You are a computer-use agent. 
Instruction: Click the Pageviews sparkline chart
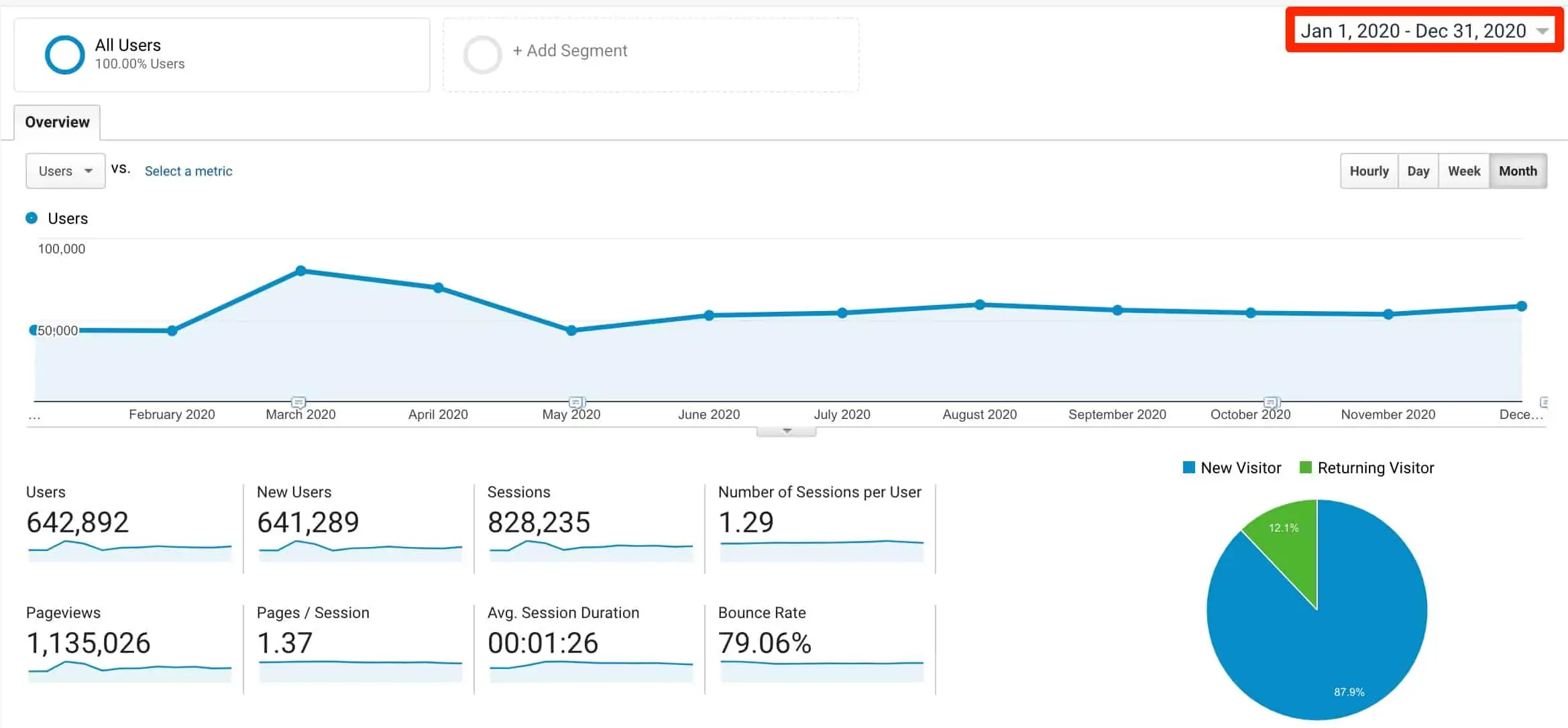129,671
